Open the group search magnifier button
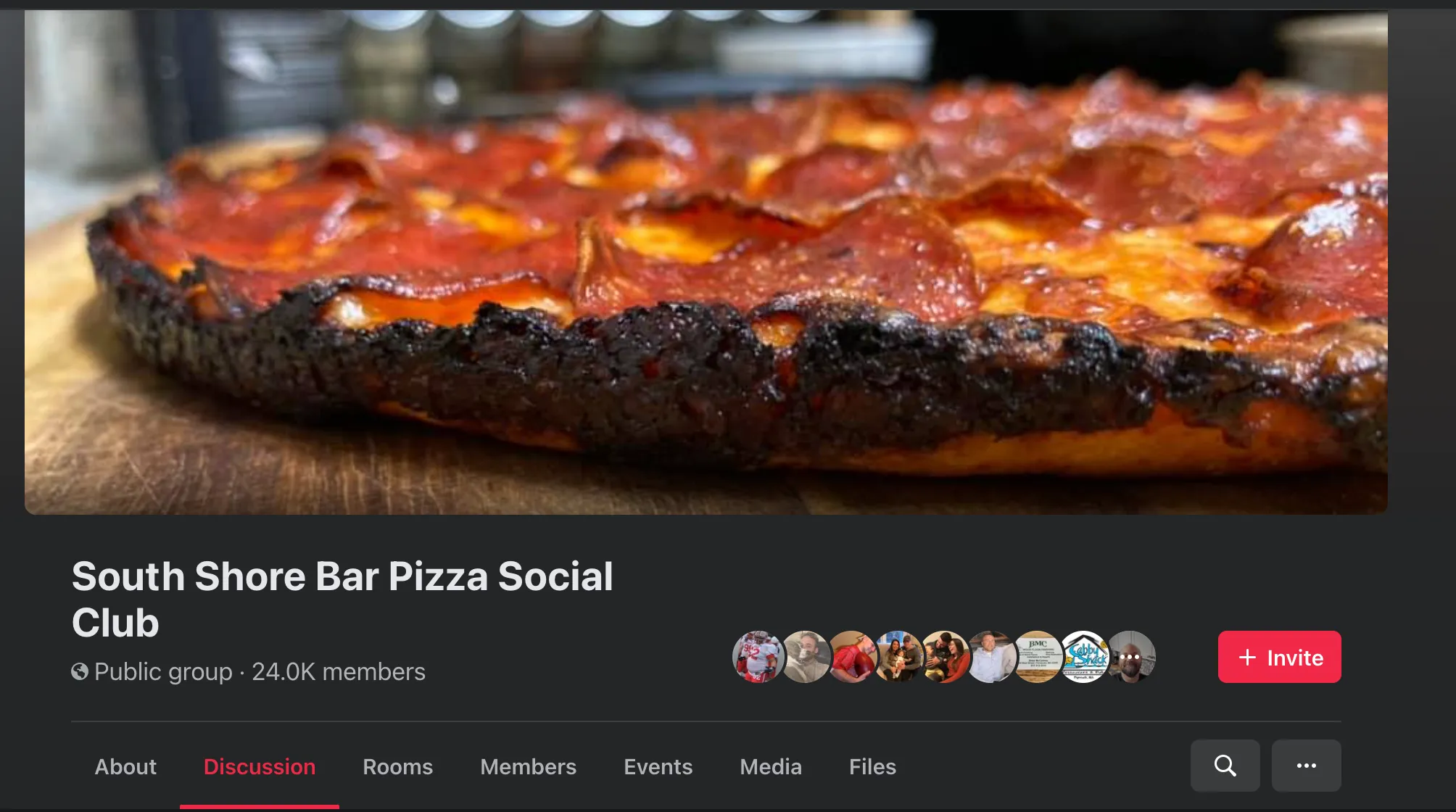 click(1225, 766)
